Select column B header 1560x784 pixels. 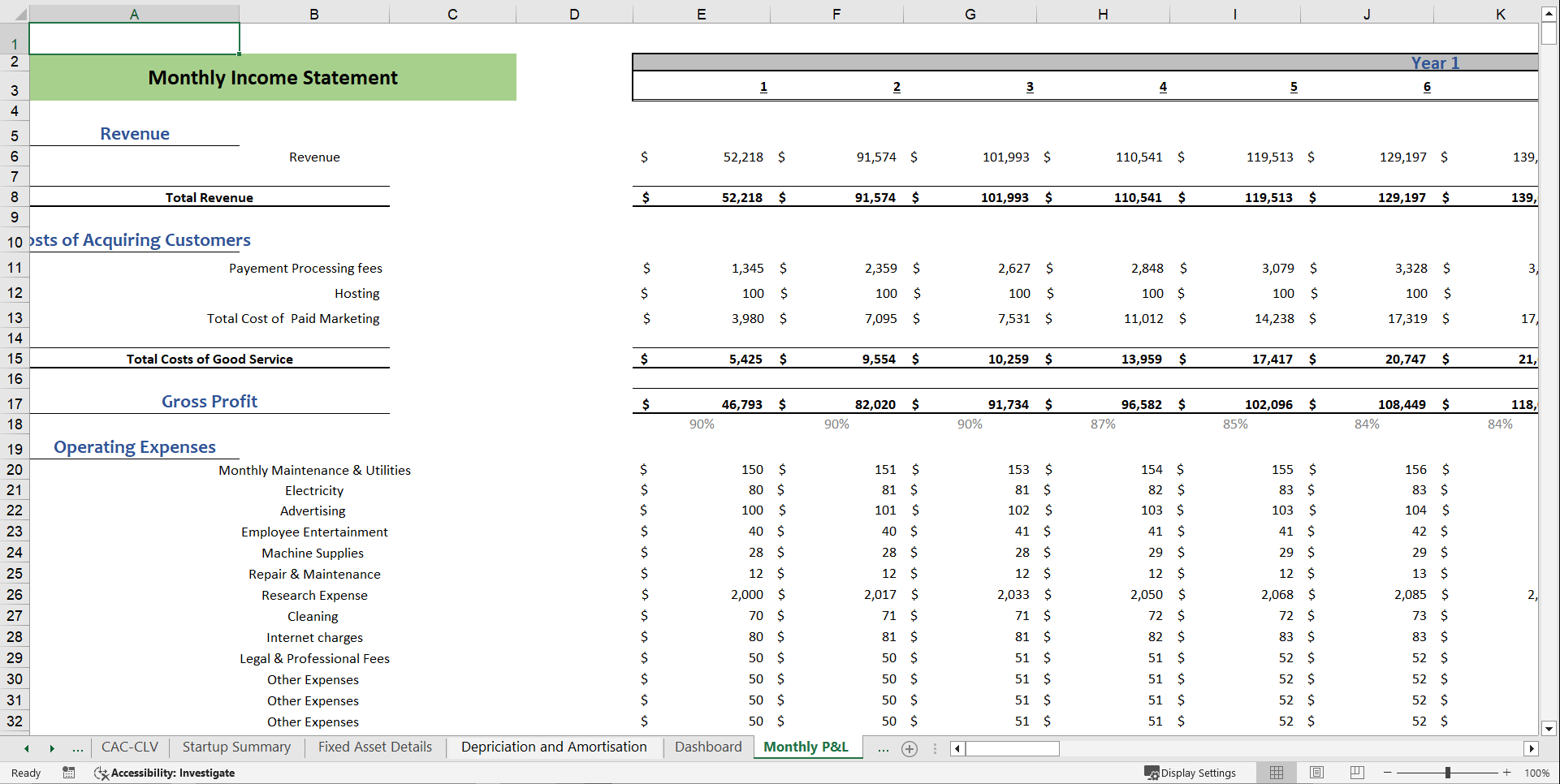(314, 14)
